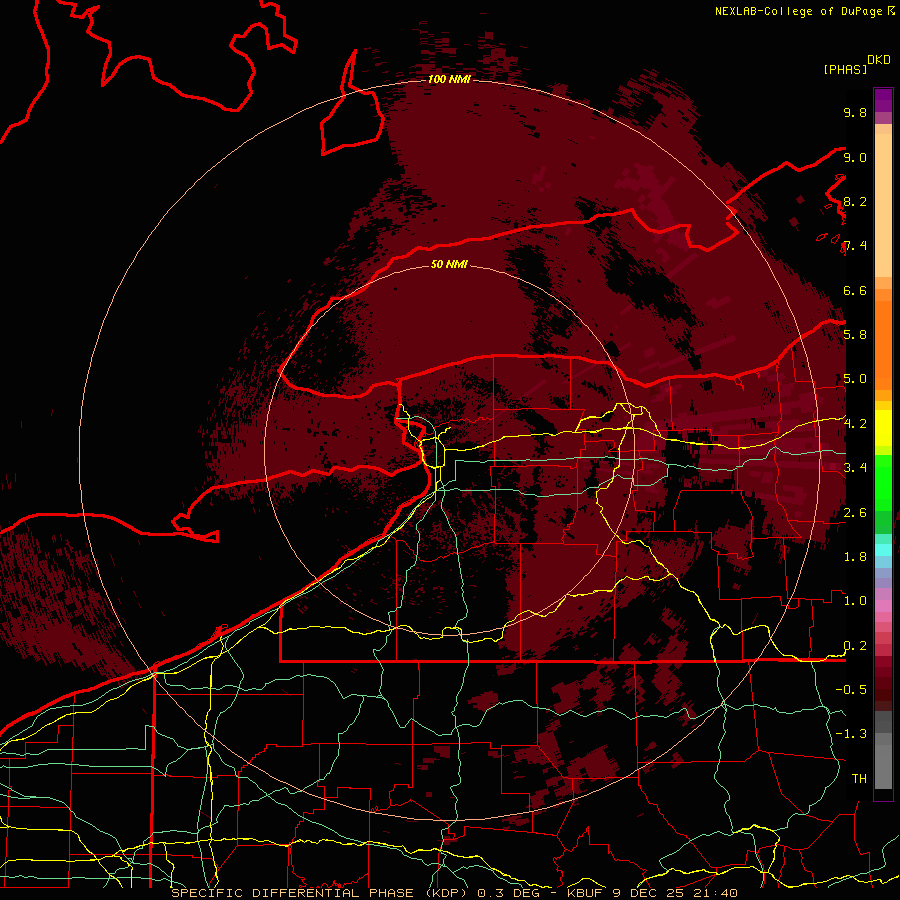Pick the gray segment beside the TH label
The height and width of the screenshot is (900, 900).
(x=883, y=769)
